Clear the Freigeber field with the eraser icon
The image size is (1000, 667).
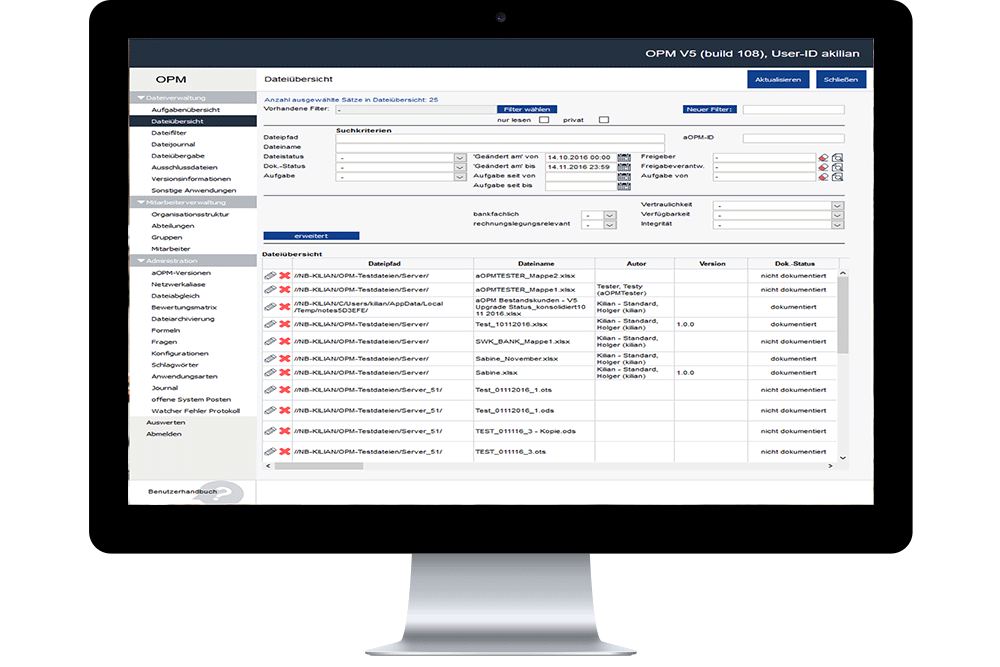[x=822, y=157]
